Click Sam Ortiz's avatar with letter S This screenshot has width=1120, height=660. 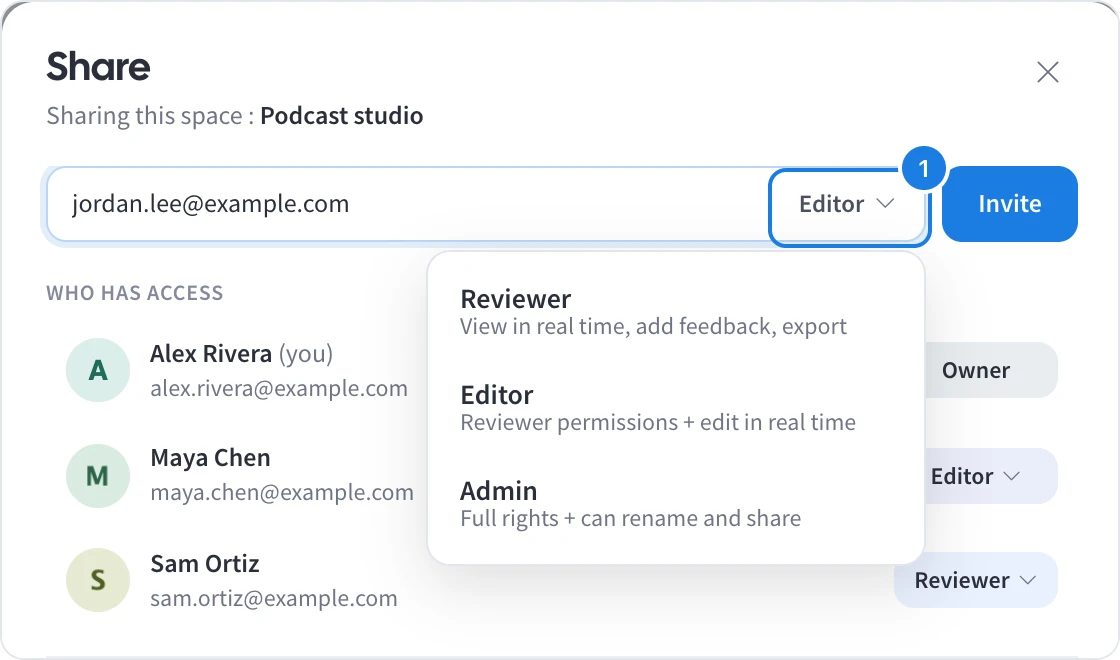coord(98,580)
